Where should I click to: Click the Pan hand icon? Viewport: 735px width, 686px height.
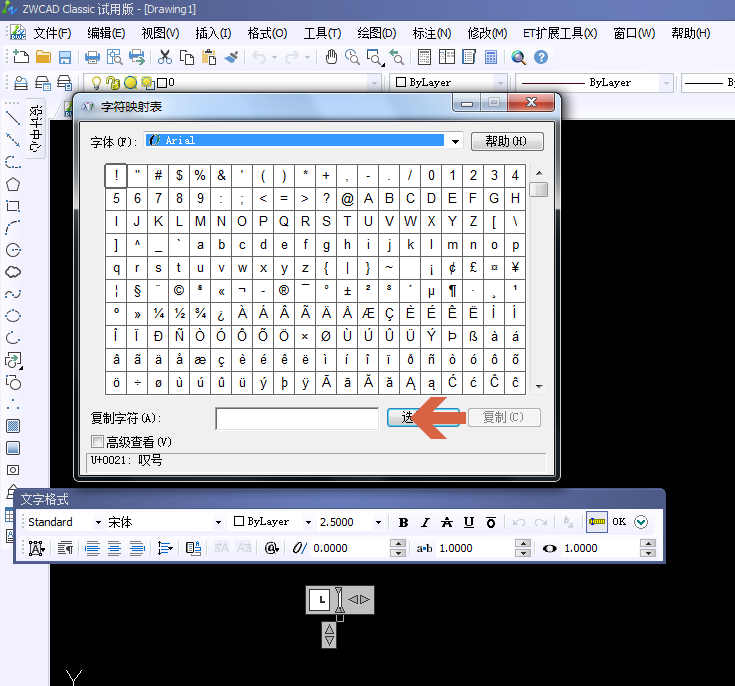click(x=352, y=57)
